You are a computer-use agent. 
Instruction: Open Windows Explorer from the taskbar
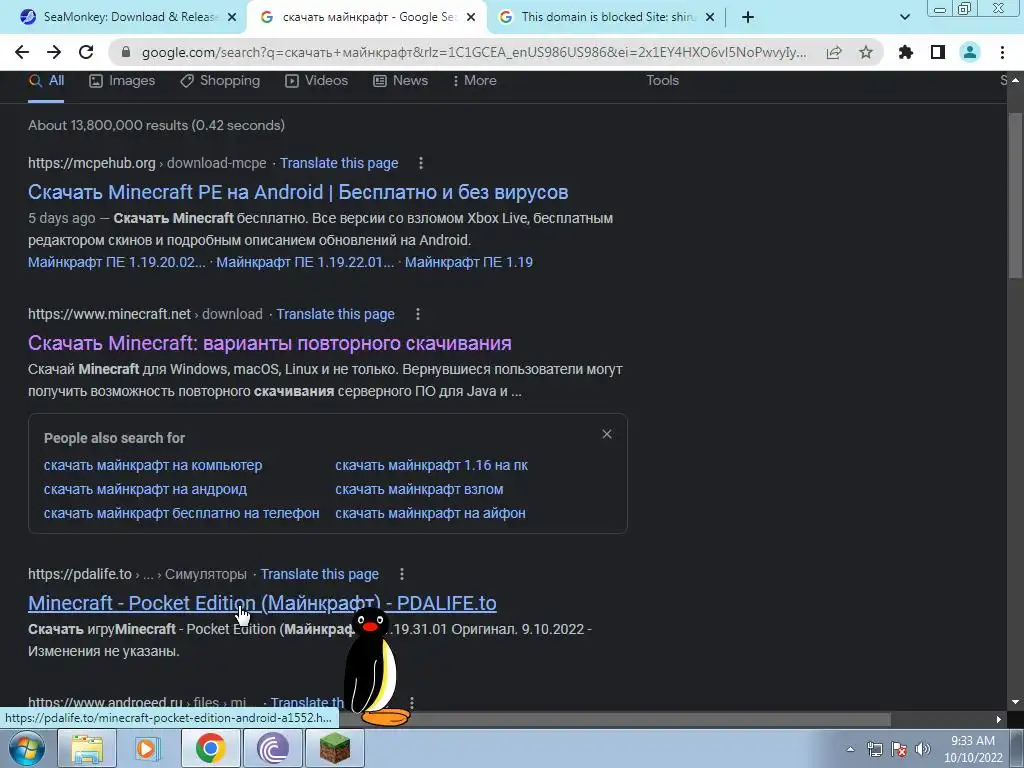pyautogui.click(x=87, y=748)
